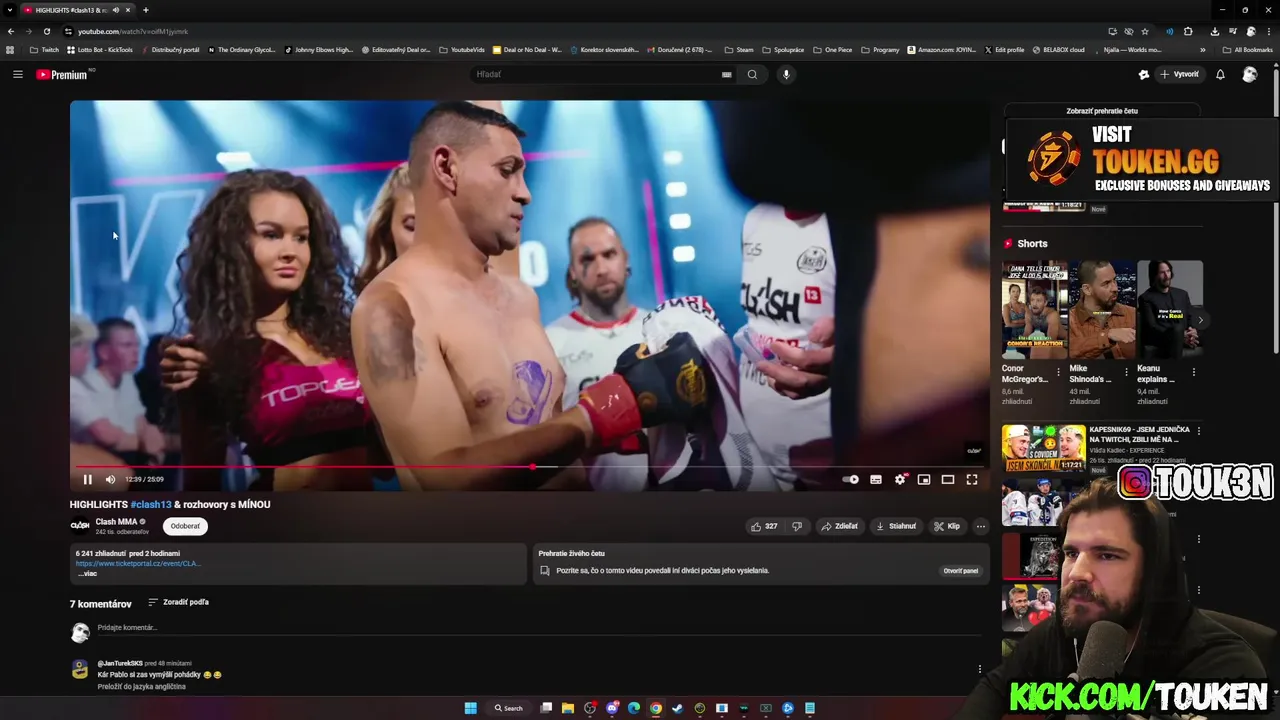
Task: Toggle the autoplay switch in player controls
Action: [x=850, y=480]
